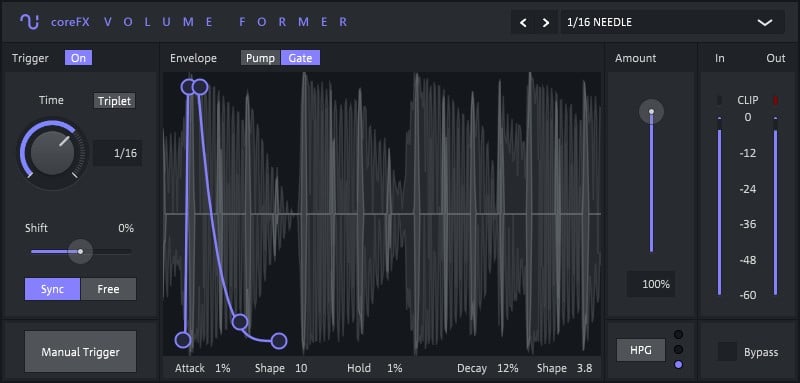
Task: Click the envelope curve's end node
Action: point(279,341)
